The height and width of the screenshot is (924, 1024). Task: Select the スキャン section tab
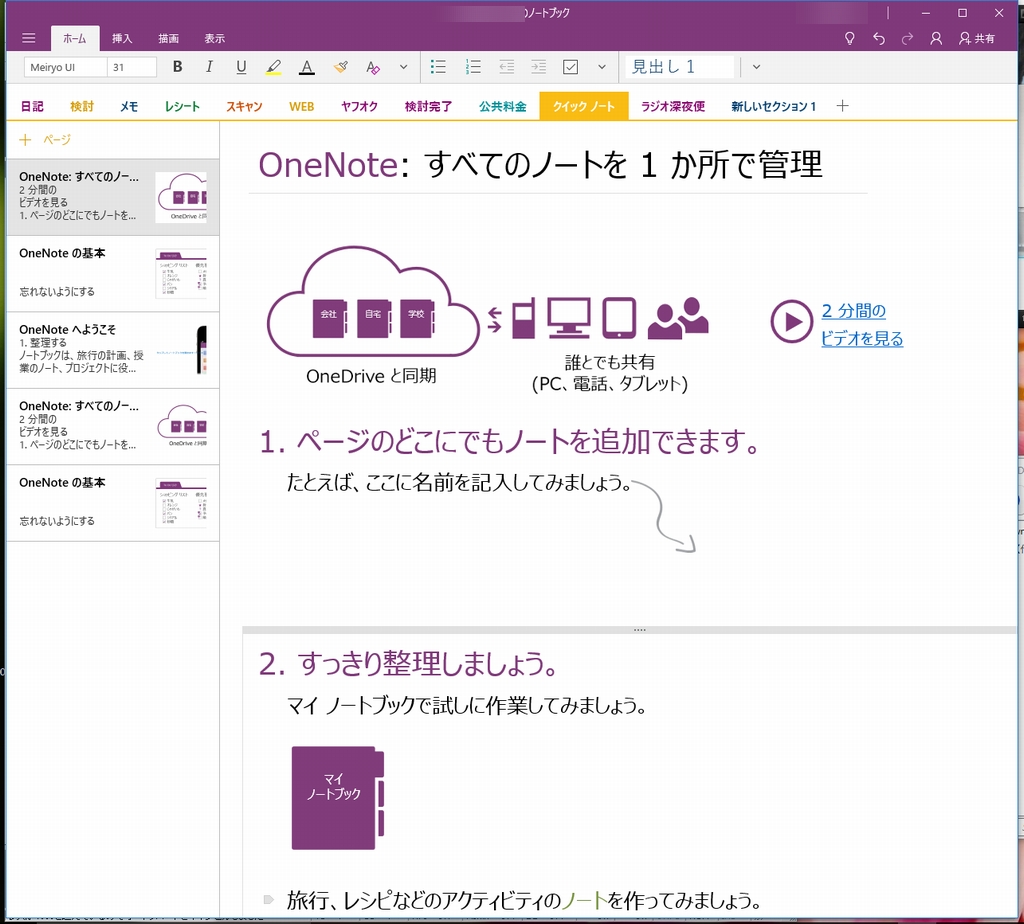244,106
